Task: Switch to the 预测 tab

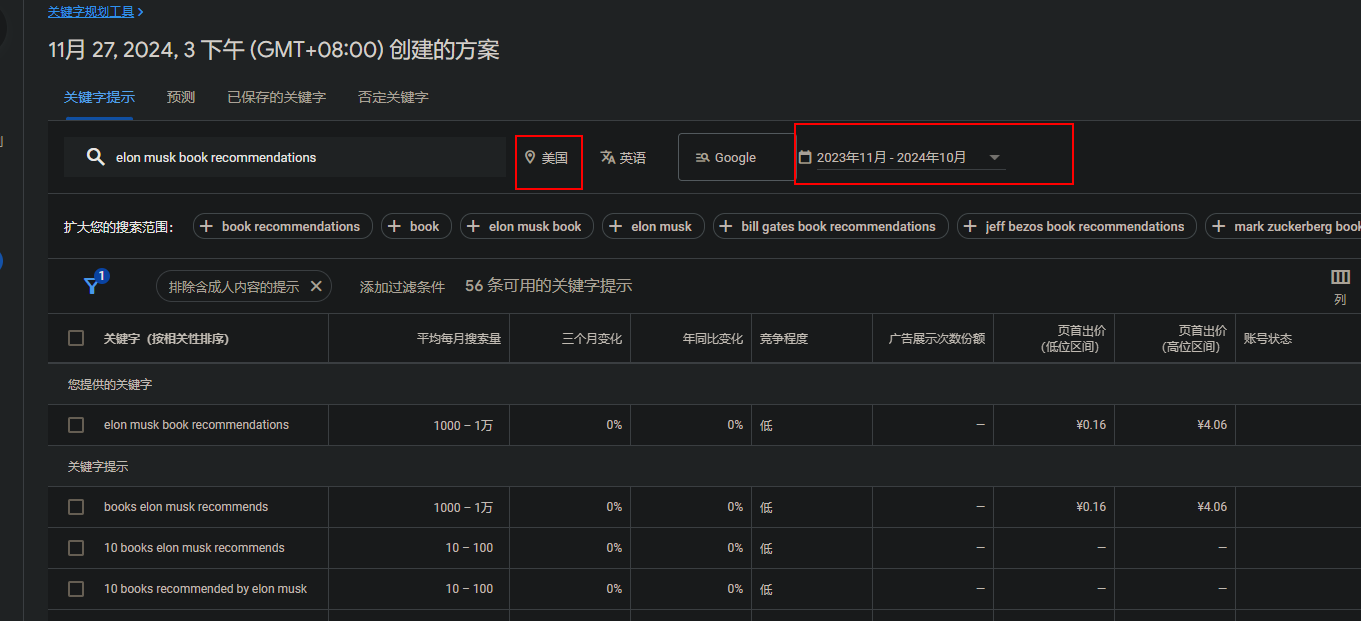Action: click(181, 97)
